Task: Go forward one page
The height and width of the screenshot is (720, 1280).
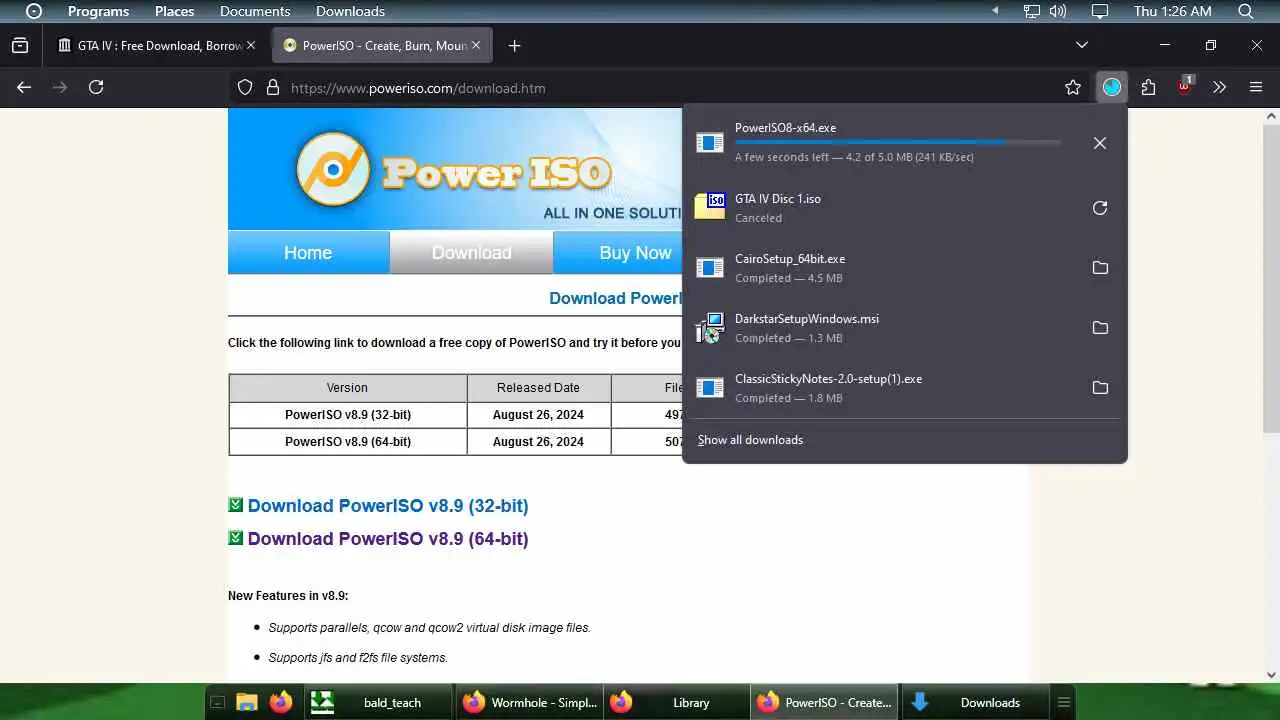Action: click(60, 87)
